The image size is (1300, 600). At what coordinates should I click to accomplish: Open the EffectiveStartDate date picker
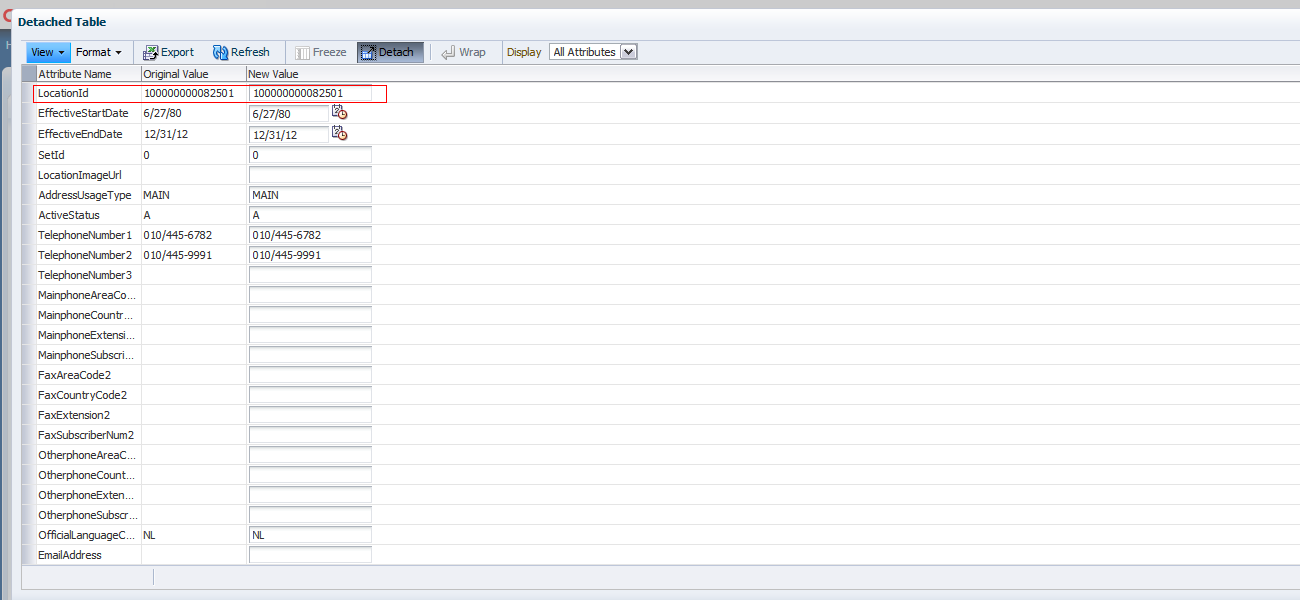point(339,113)
